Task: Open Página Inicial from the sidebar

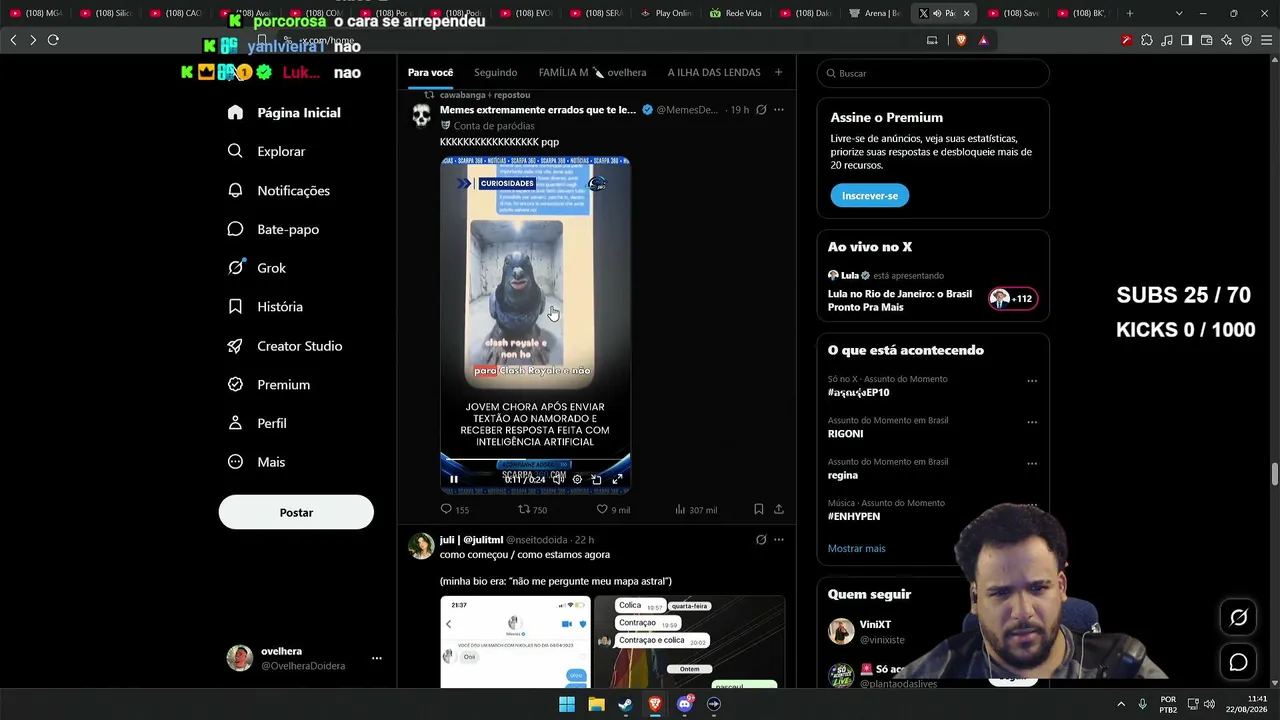Action: pos(284,113)
